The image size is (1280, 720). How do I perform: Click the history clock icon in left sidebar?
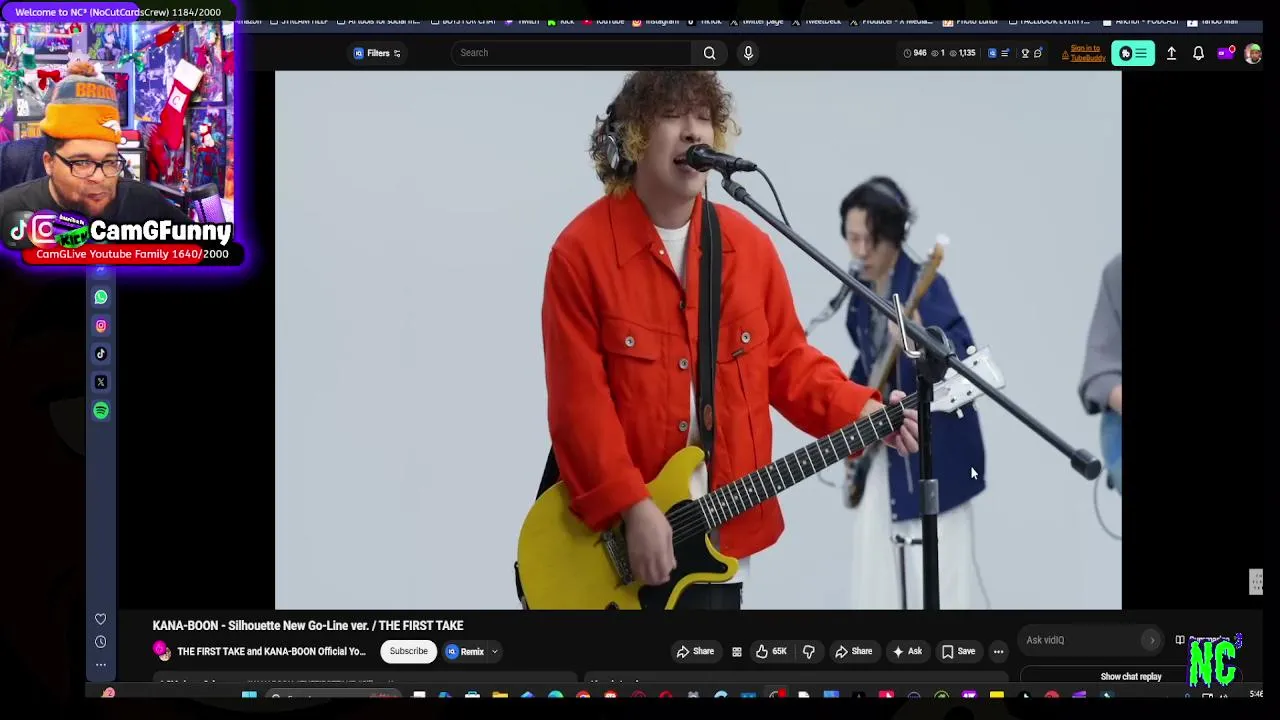[100, 642]
